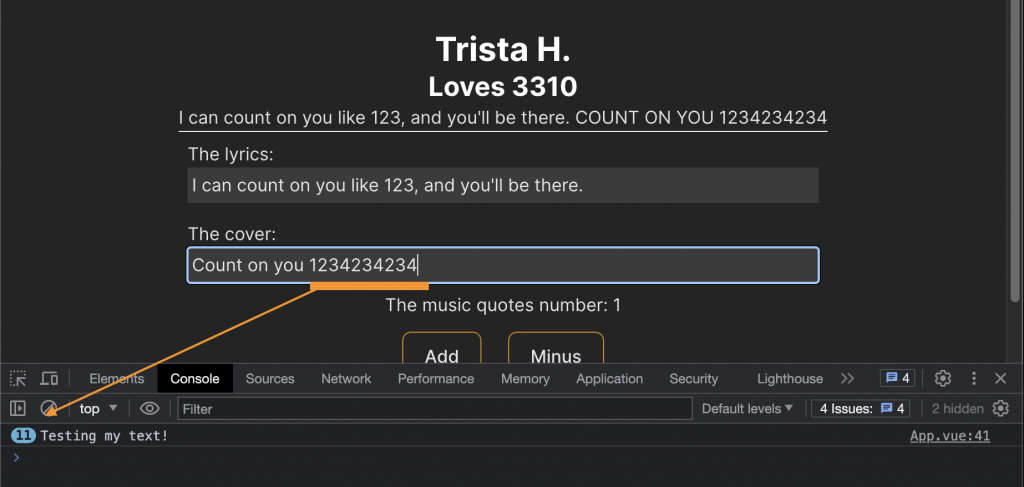1024x487 pixels.
Task: Clear the console log
Action: pos(48,408)
